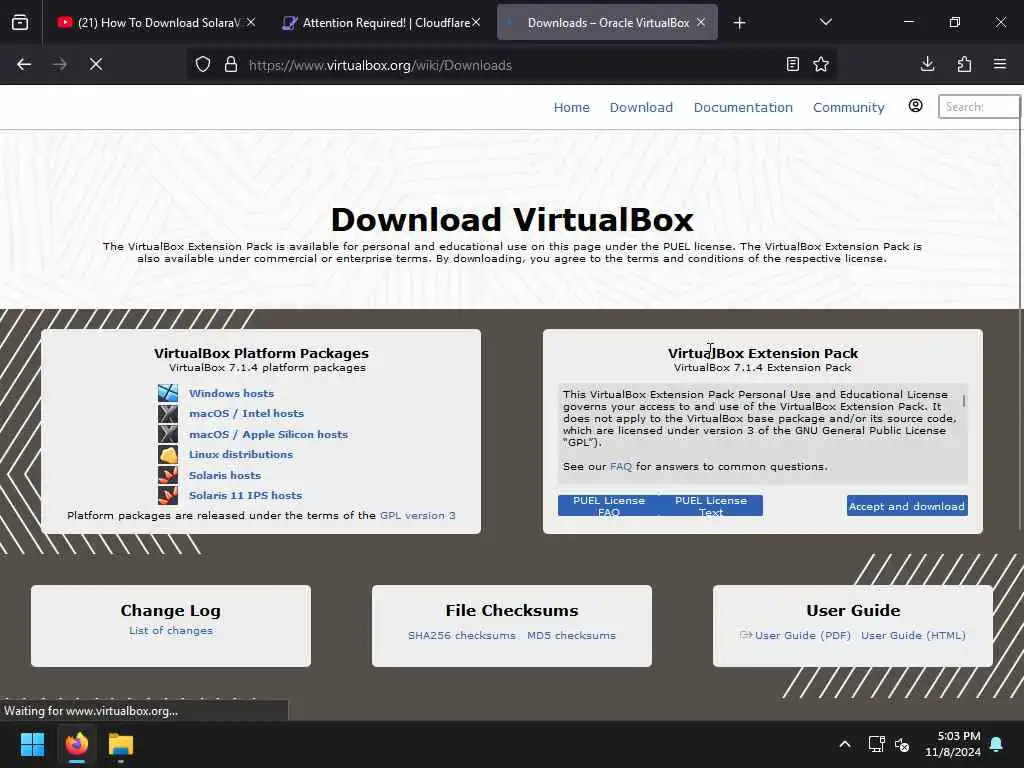1024x768 pixels.
Task: Open the Firefox application menu
Action: coord(1000,64)
